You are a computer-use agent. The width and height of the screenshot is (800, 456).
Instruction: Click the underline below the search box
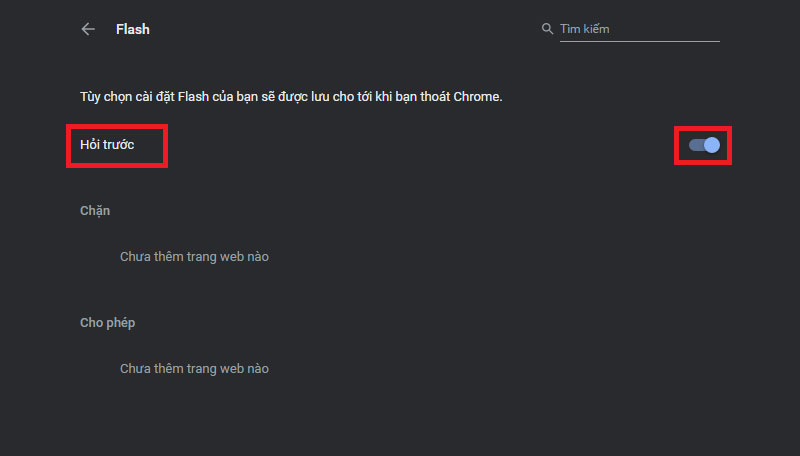[630, 41]
